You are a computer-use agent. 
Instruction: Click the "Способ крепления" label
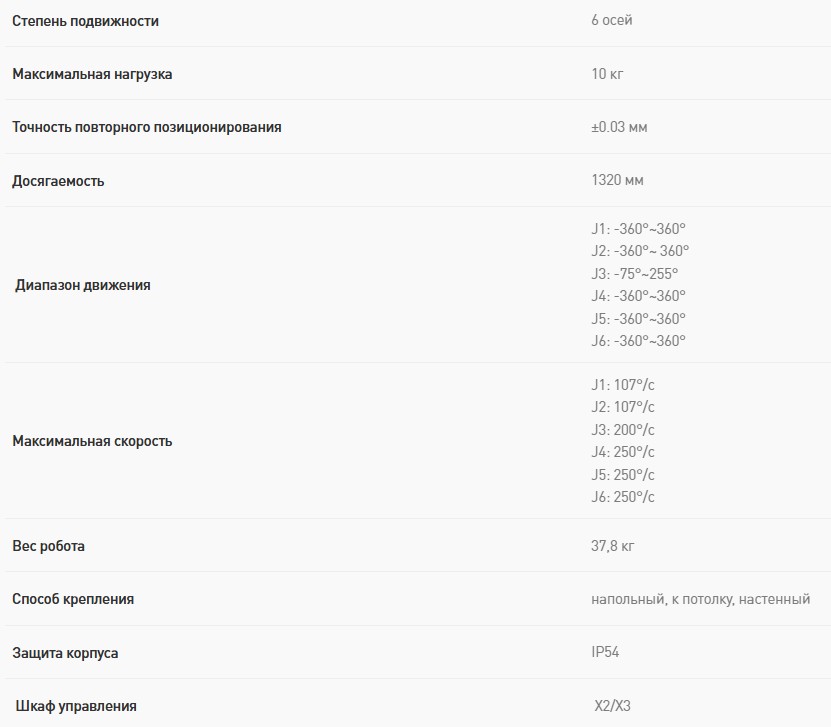pos(73,599)
